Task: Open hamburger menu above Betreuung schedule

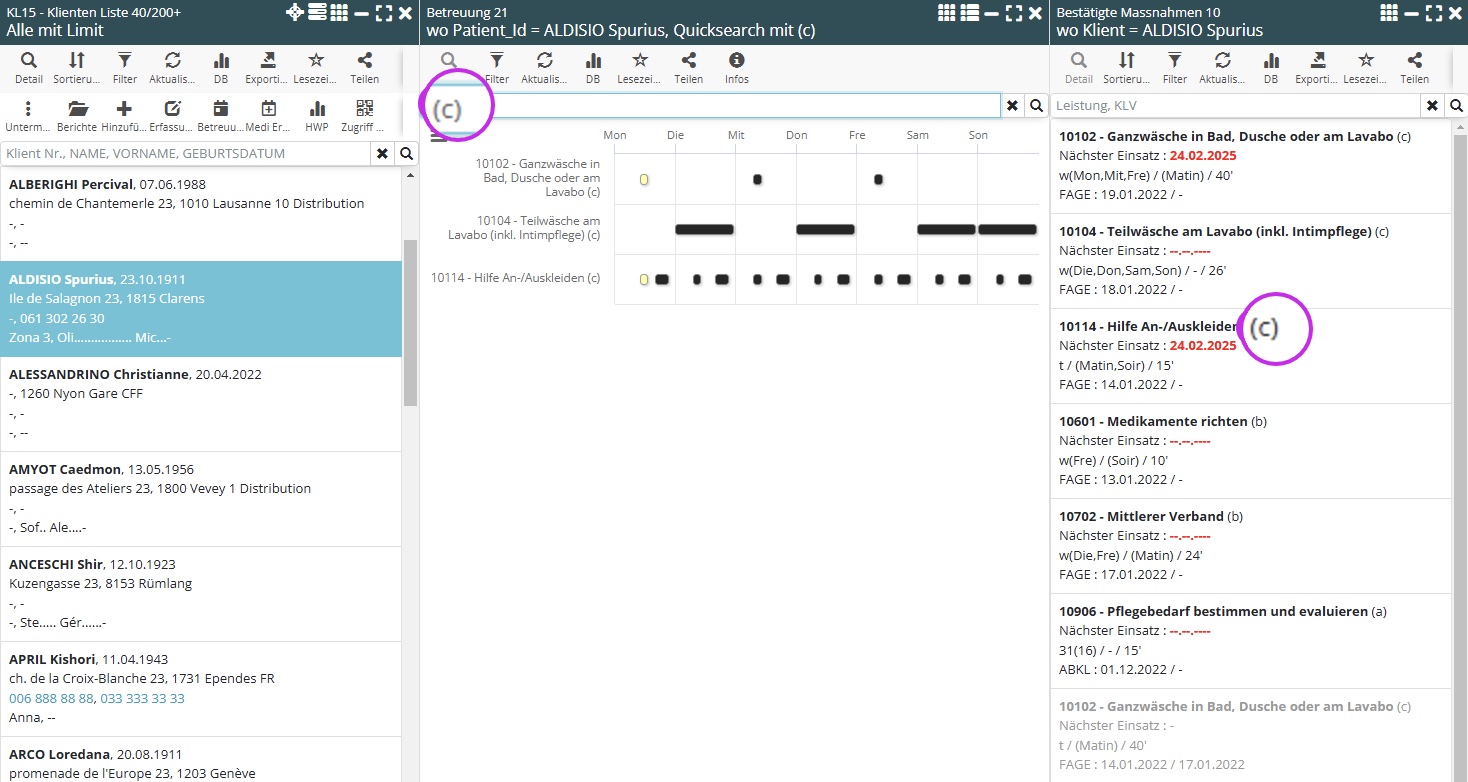Action: tap(438, 137)
